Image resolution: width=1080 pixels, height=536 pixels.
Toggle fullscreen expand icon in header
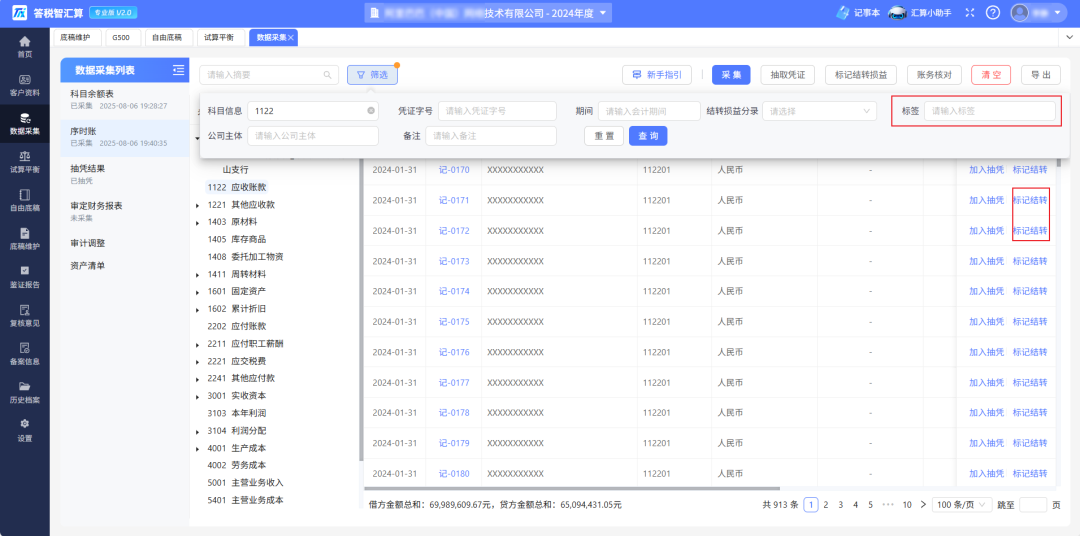click(x=972, y=12)
